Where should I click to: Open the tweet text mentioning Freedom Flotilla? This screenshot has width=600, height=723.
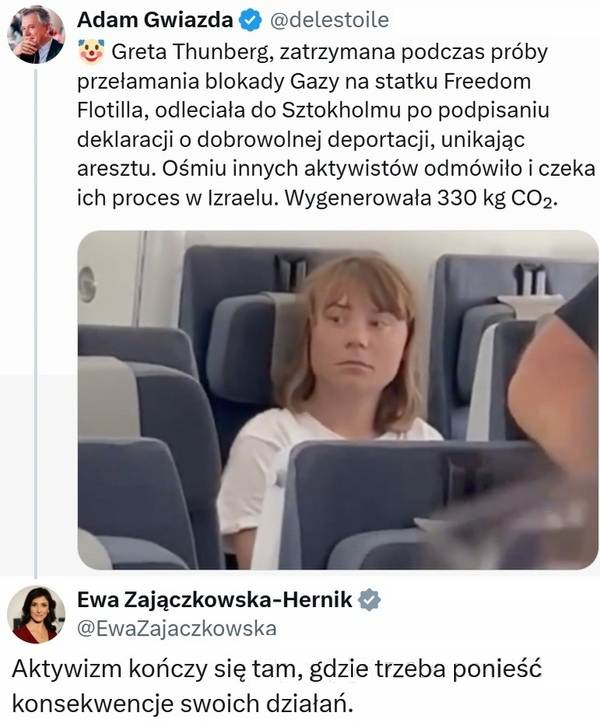336,125
